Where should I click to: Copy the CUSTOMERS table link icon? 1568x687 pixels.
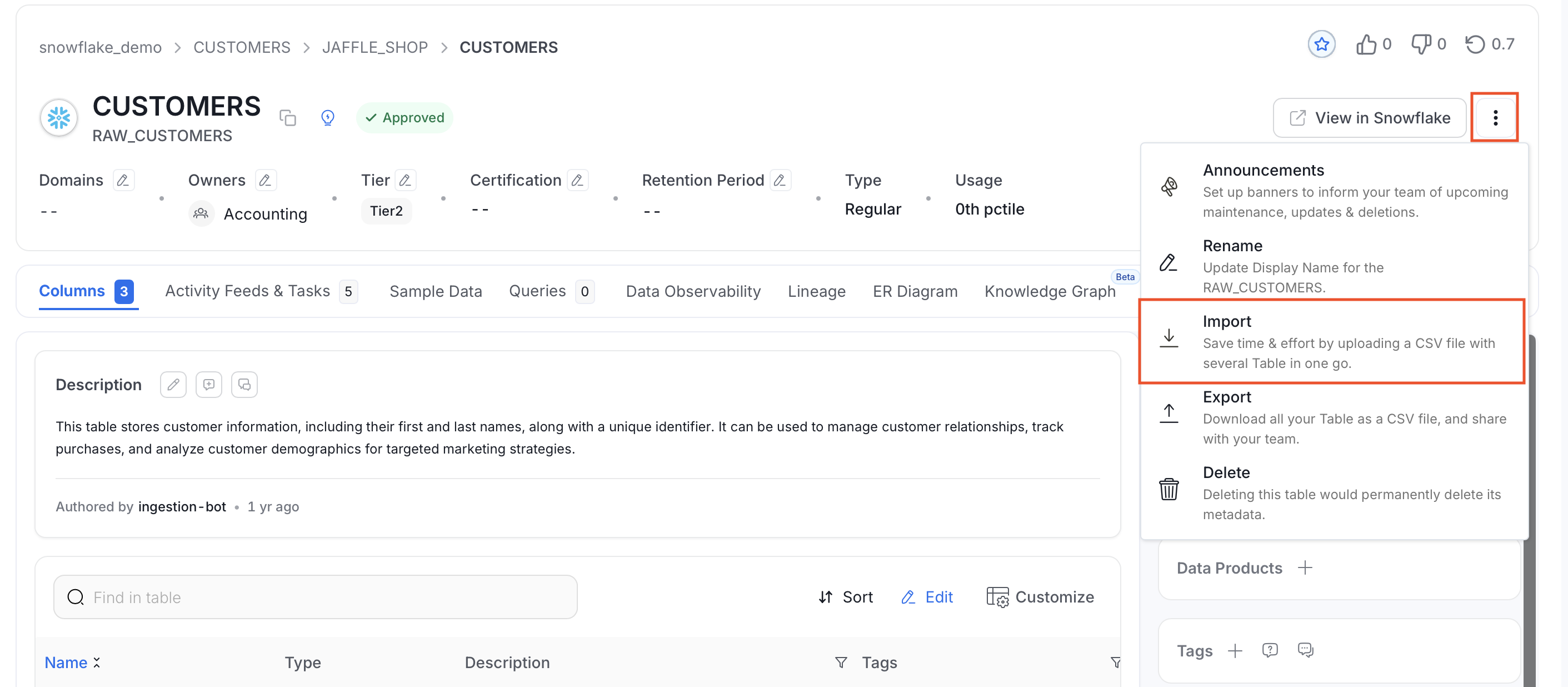tap(287, 117)
